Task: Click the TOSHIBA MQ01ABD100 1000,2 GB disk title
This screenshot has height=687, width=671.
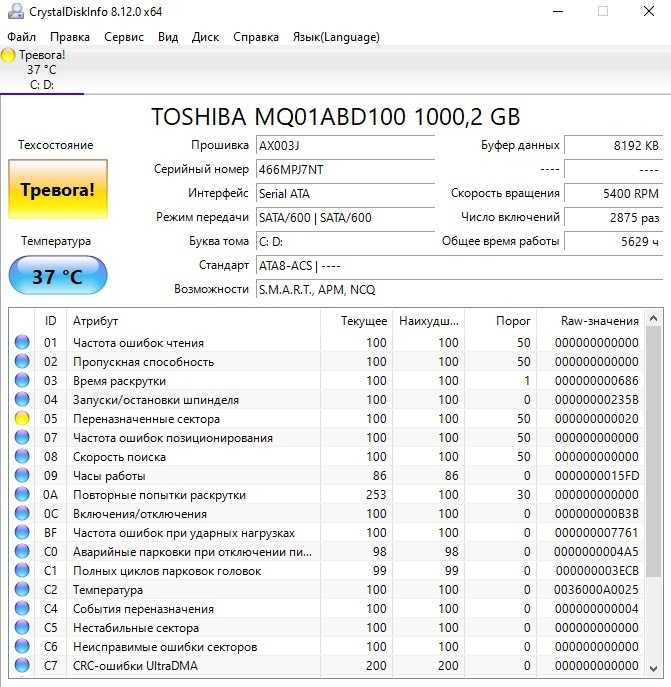Action: (x=336, y=117)
